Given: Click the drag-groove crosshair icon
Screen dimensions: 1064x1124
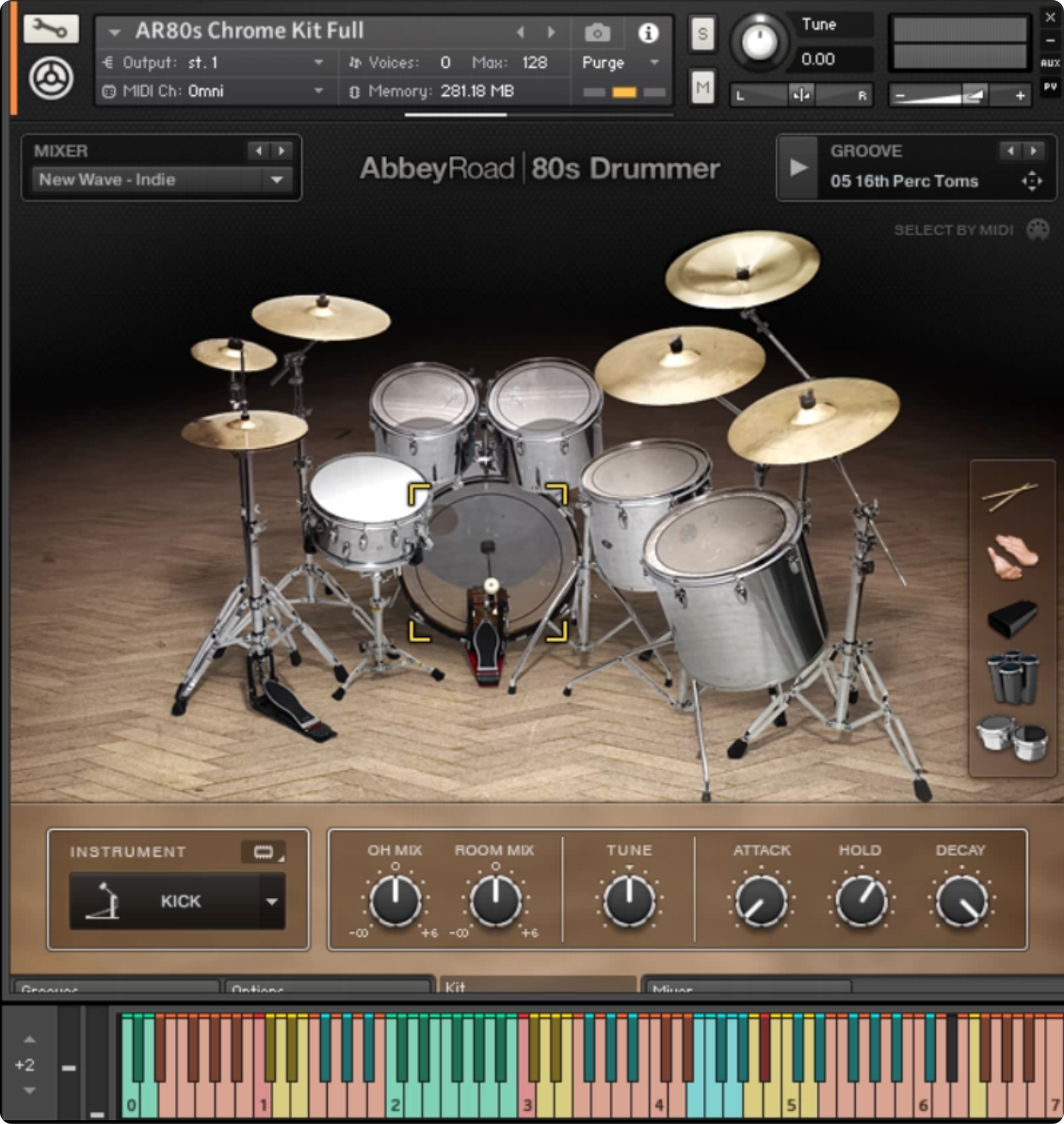Looking at the screenshot, I should tap(1032, 182).
